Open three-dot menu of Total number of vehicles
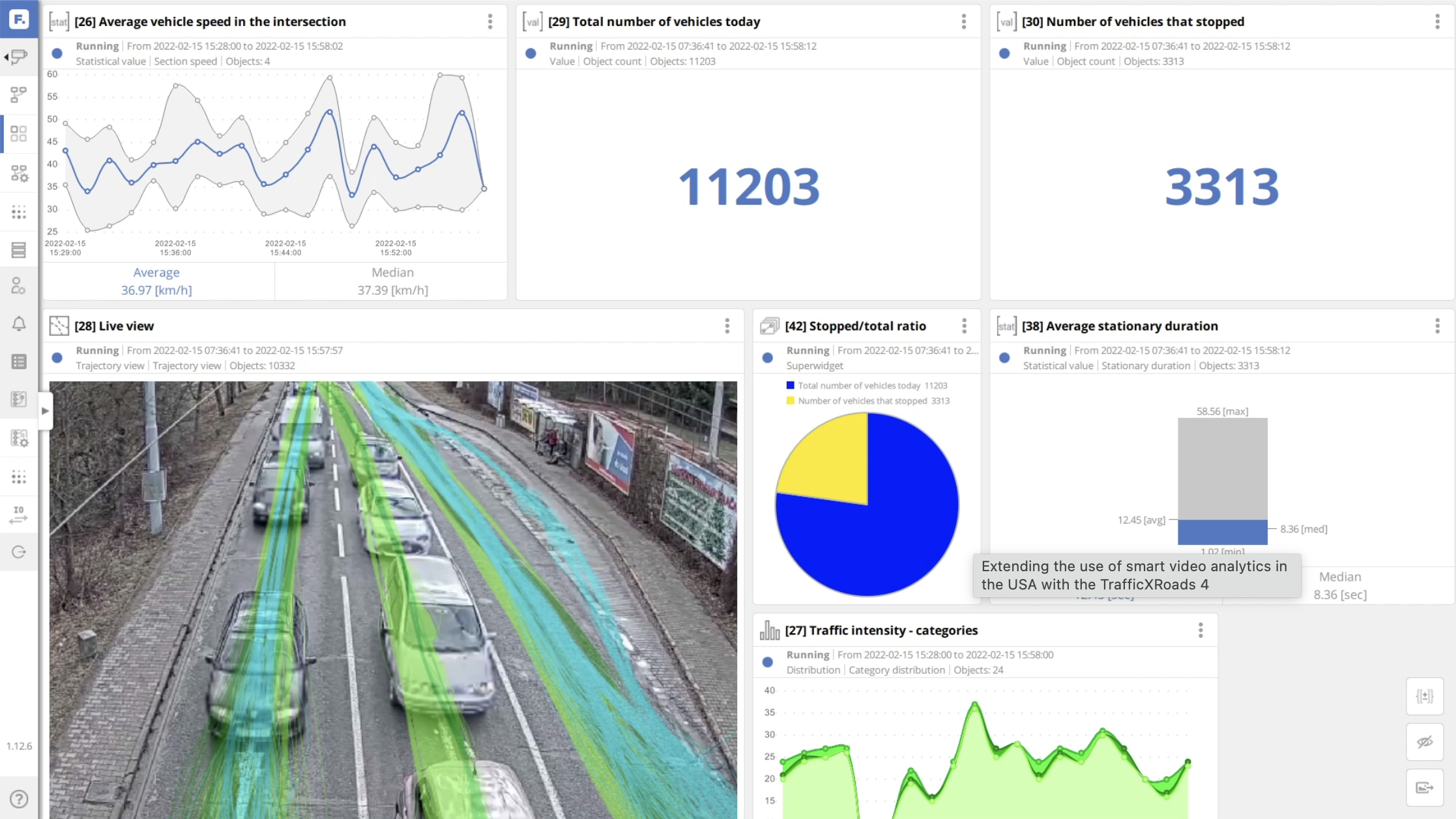The image size is (1456, 819). (964, 22)
